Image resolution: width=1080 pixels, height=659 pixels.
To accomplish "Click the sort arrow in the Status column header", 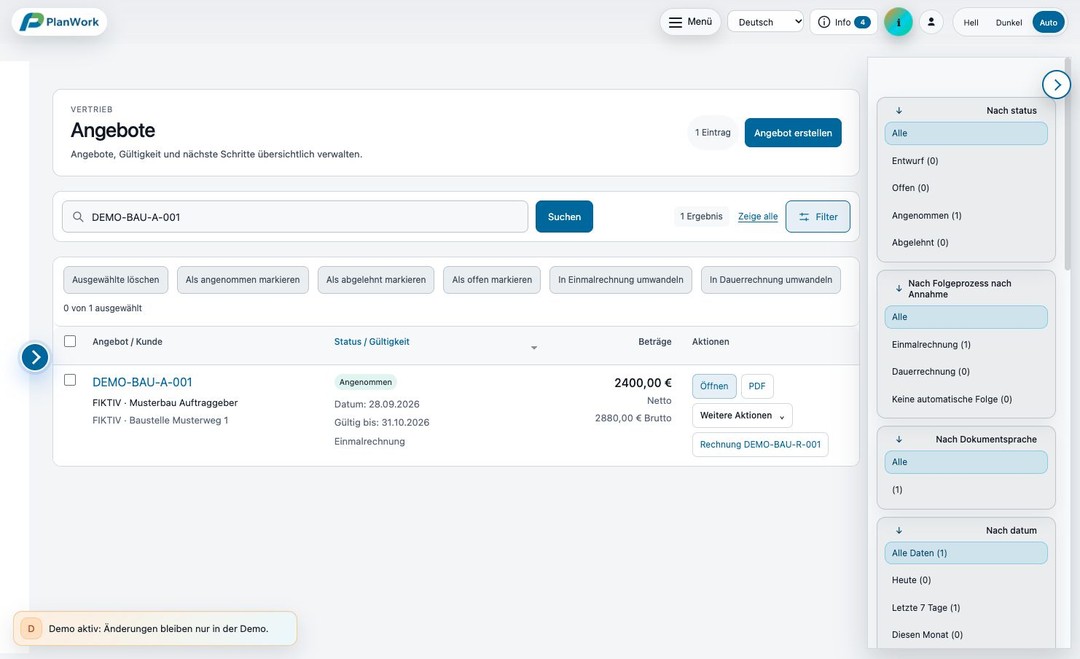I will (x=534, y=348).
